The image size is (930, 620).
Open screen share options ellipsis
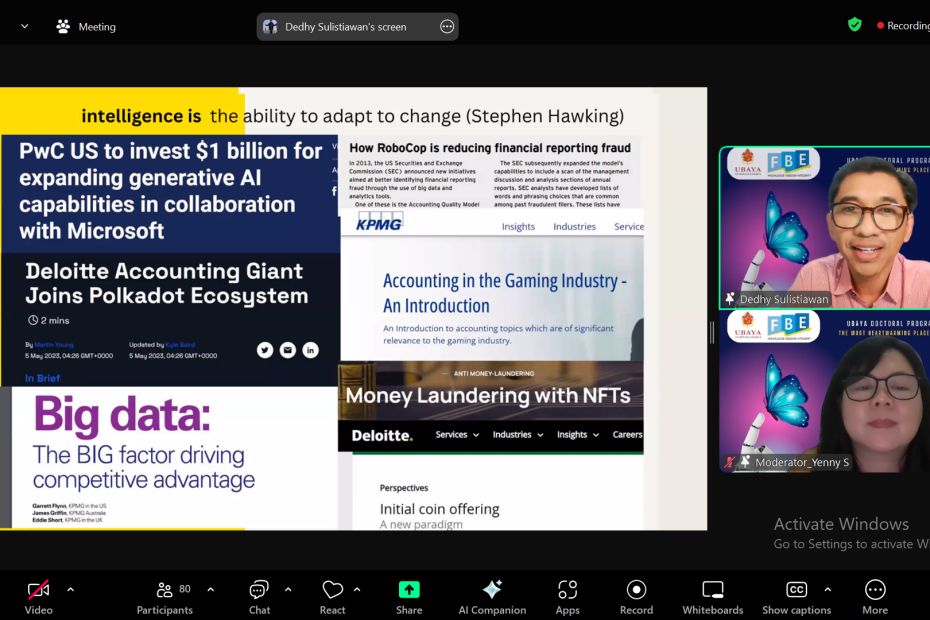pyautogui.click(x=447, y=27)
